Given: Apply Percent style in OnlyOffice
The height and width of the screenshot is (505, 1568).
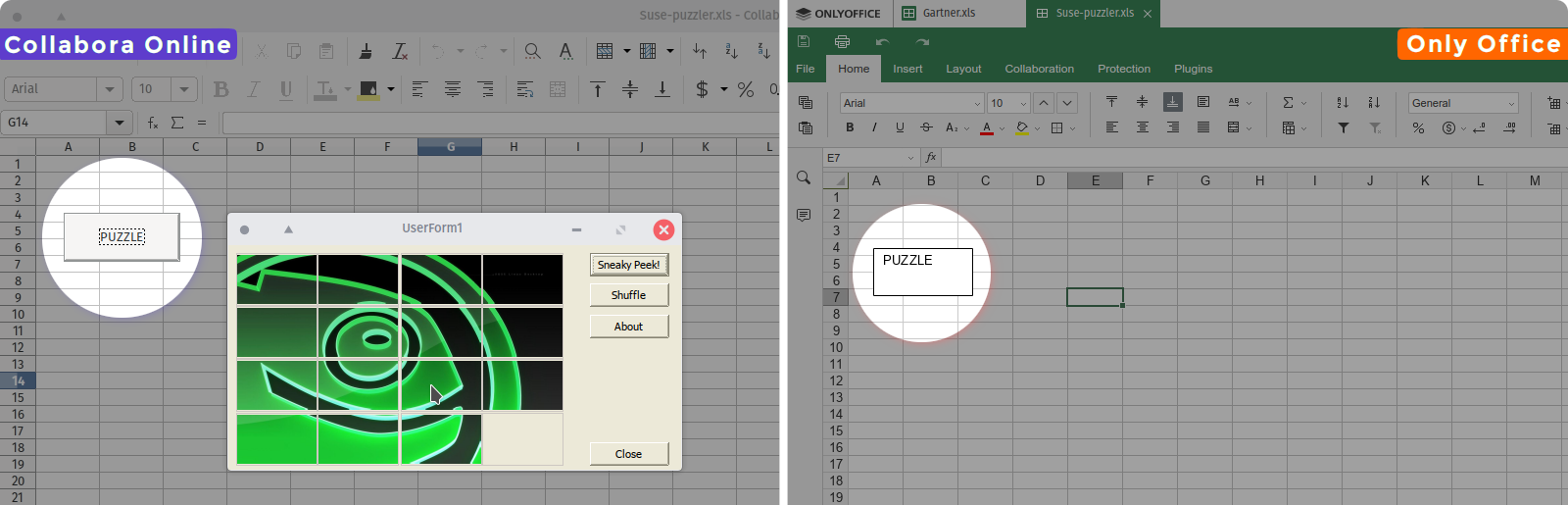Looking at the screenshot, I should coord(1418,128).
